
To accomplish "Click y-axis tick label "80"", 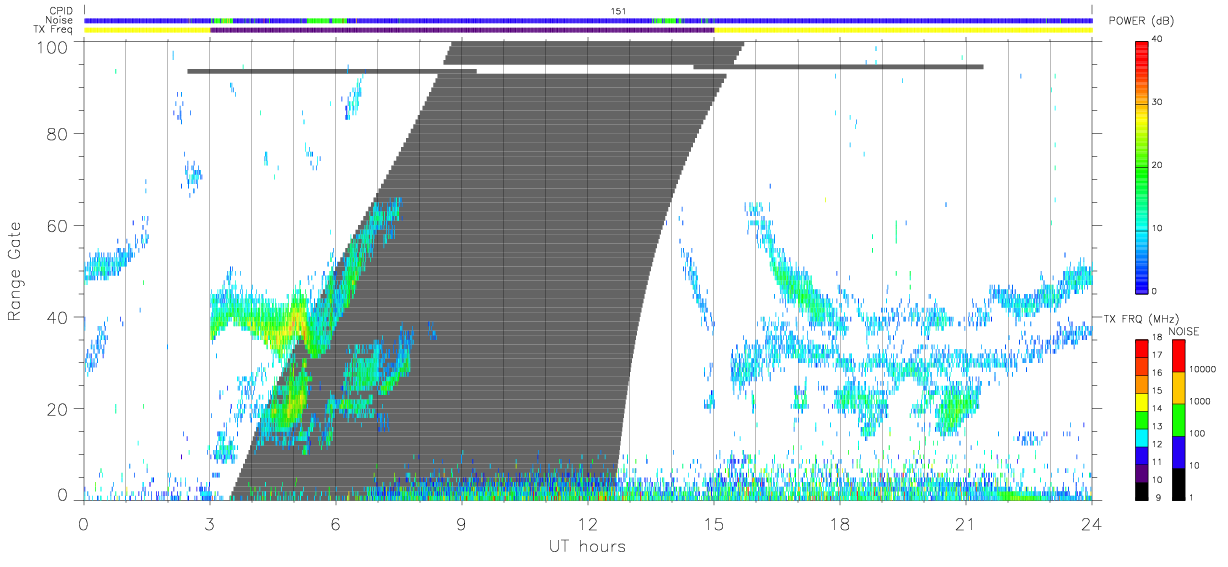I will pos(58,134).
